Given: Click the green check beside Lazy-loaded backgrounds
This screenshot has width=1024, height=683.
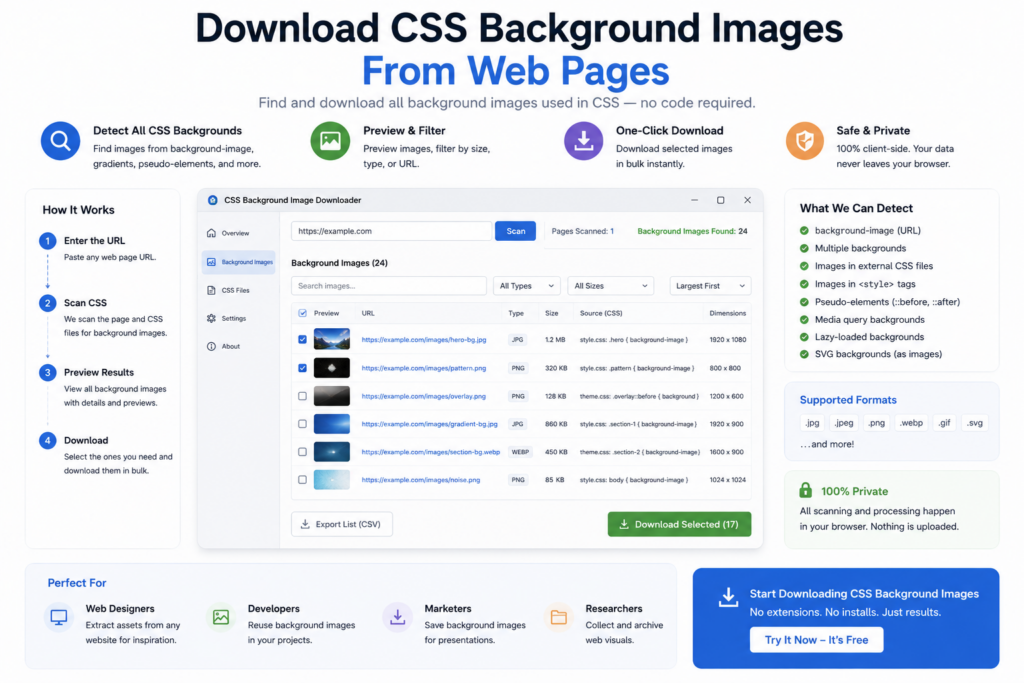Looking at the screenshot, I should point(804,337).
